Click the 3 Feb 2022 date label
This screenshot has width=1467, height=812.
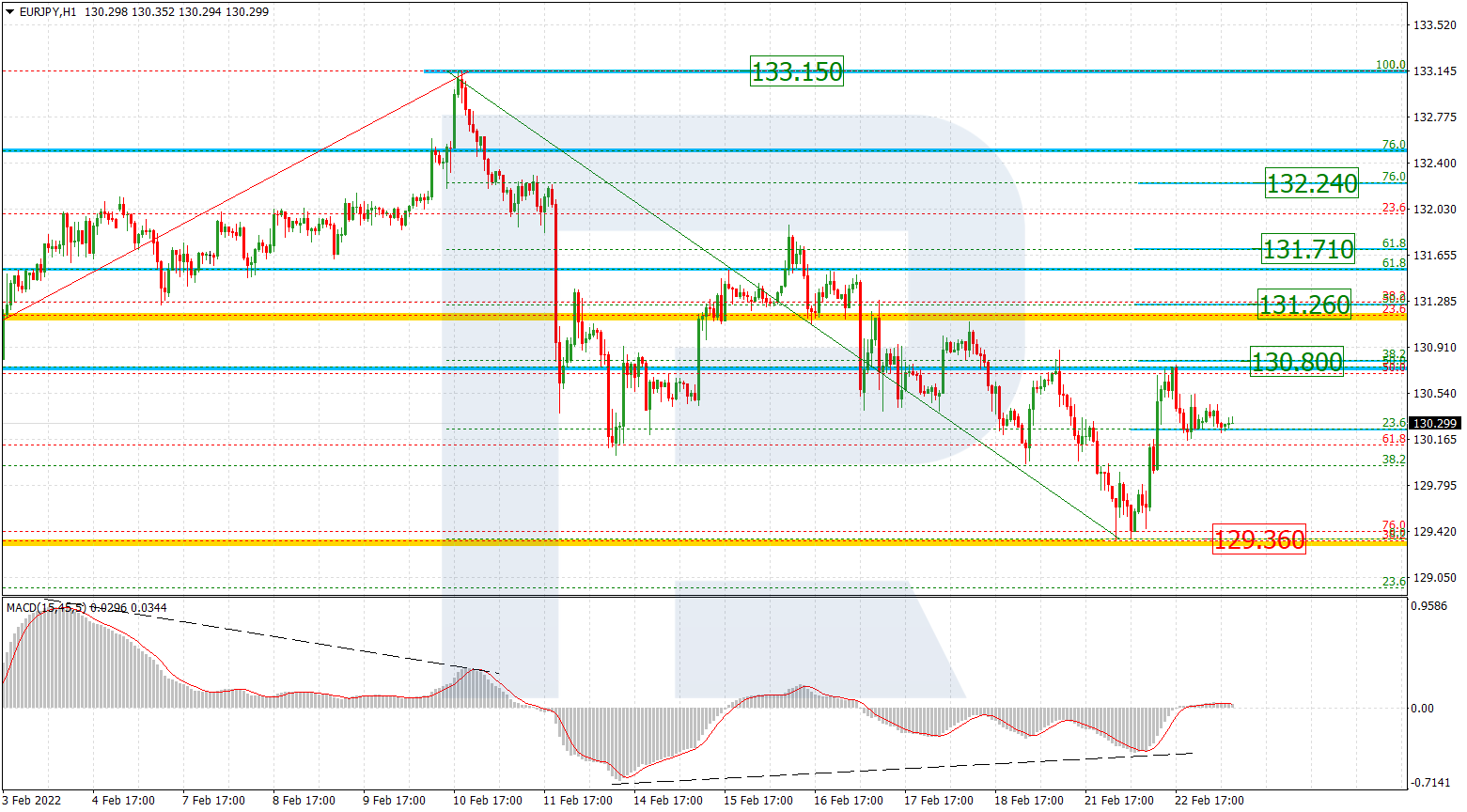tap(32, 801)
